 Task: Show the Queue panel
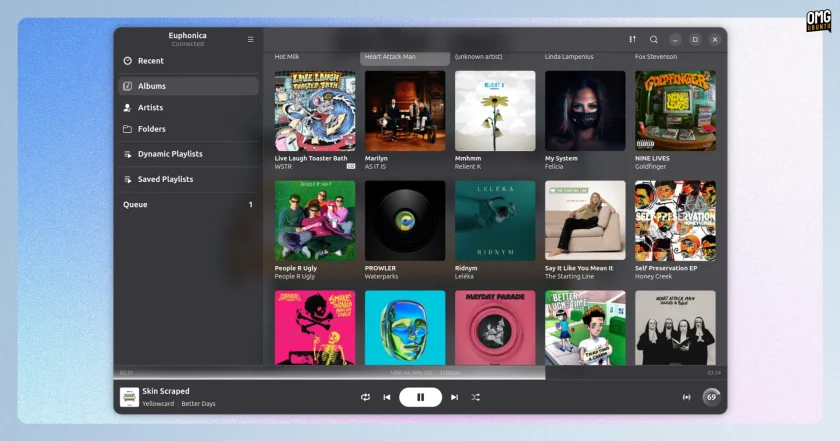(188, 204)
